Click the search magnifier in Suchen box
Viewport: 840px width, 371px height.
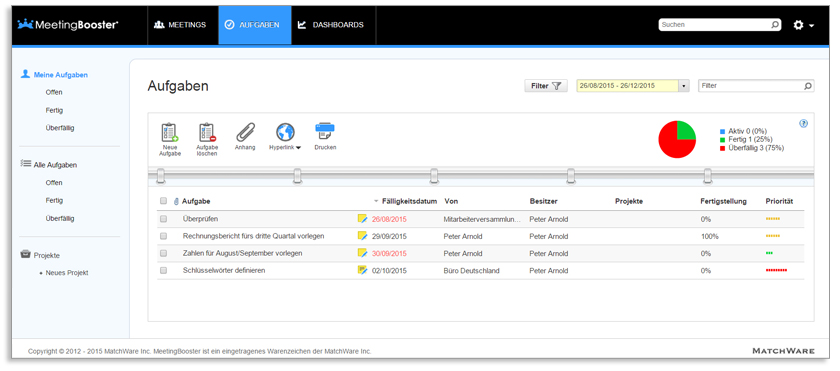tap(774, 25)
